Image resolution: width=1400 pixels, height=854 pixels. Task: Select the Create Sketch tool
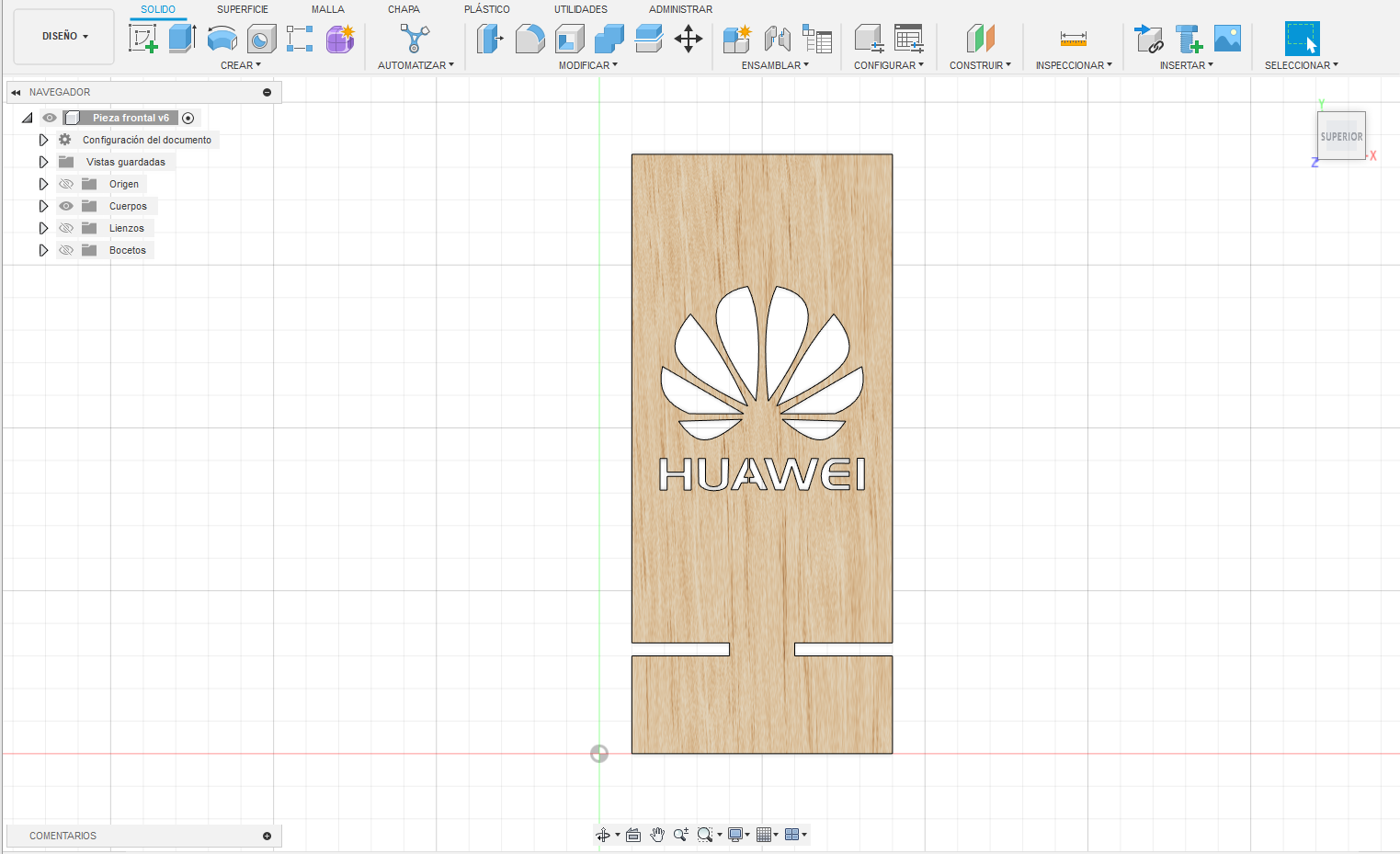tap(142, 39)
